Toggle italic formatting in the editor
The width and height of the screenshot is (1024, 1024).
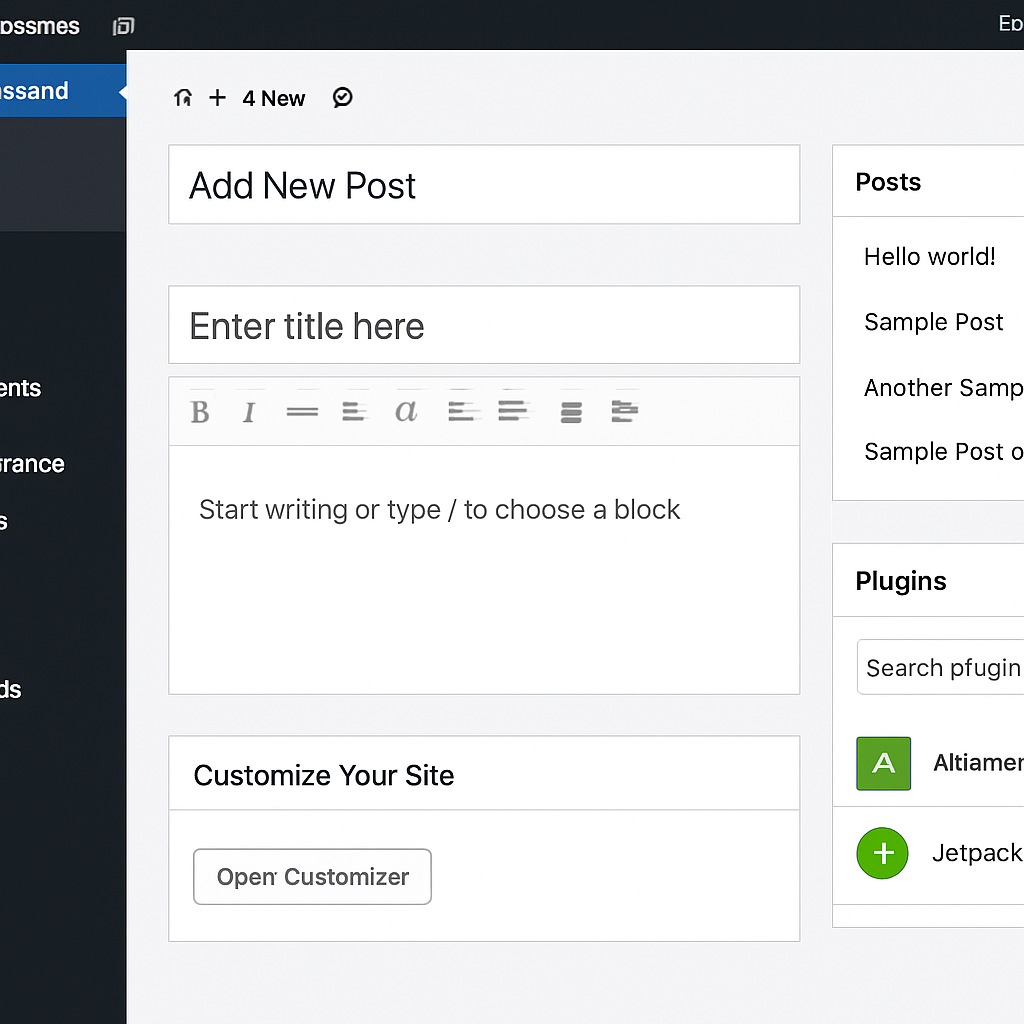(248, 412)
